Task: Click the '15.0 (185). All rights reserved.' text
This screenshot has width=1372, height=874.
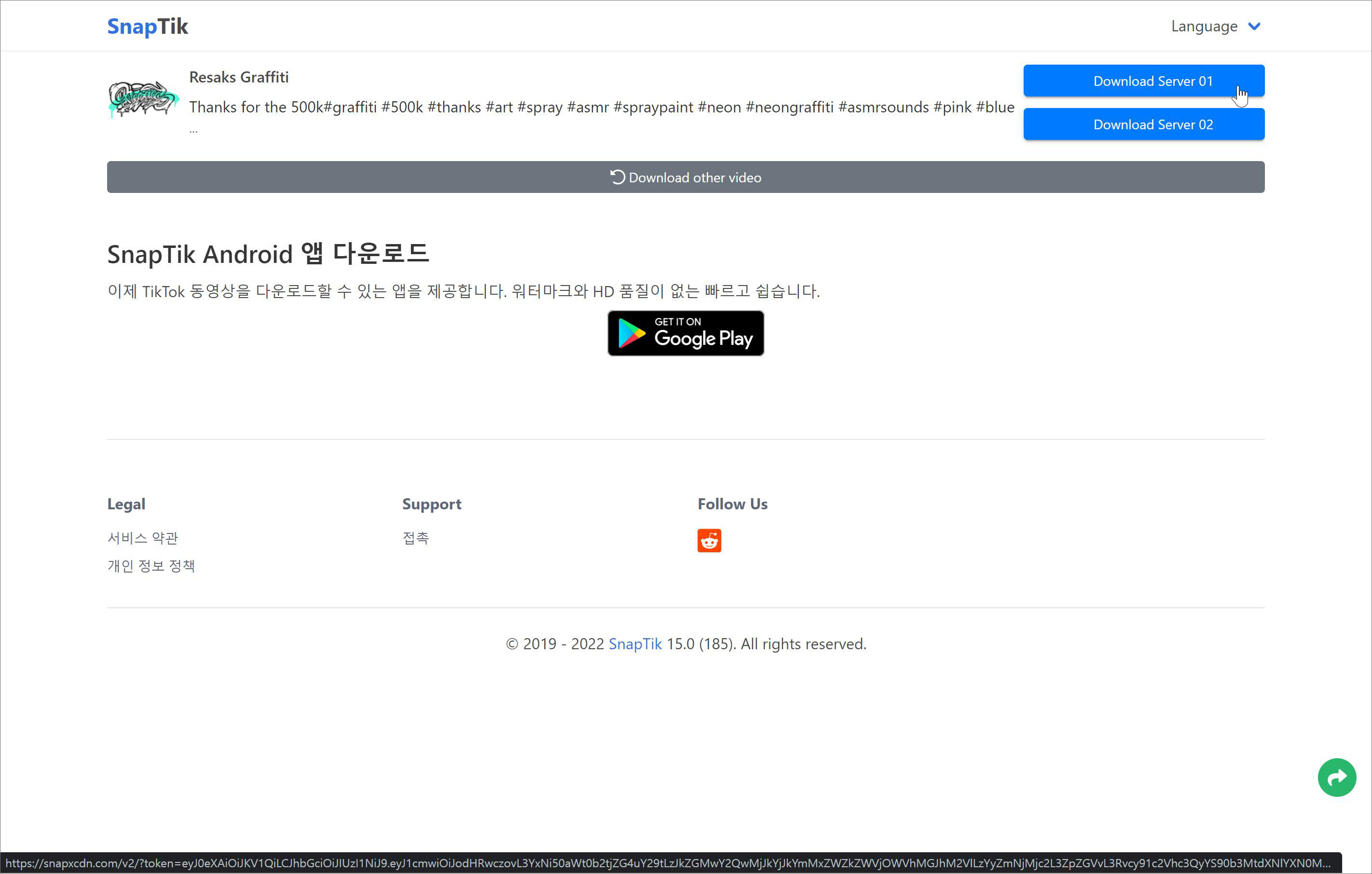Action: [x=767, y=644]
